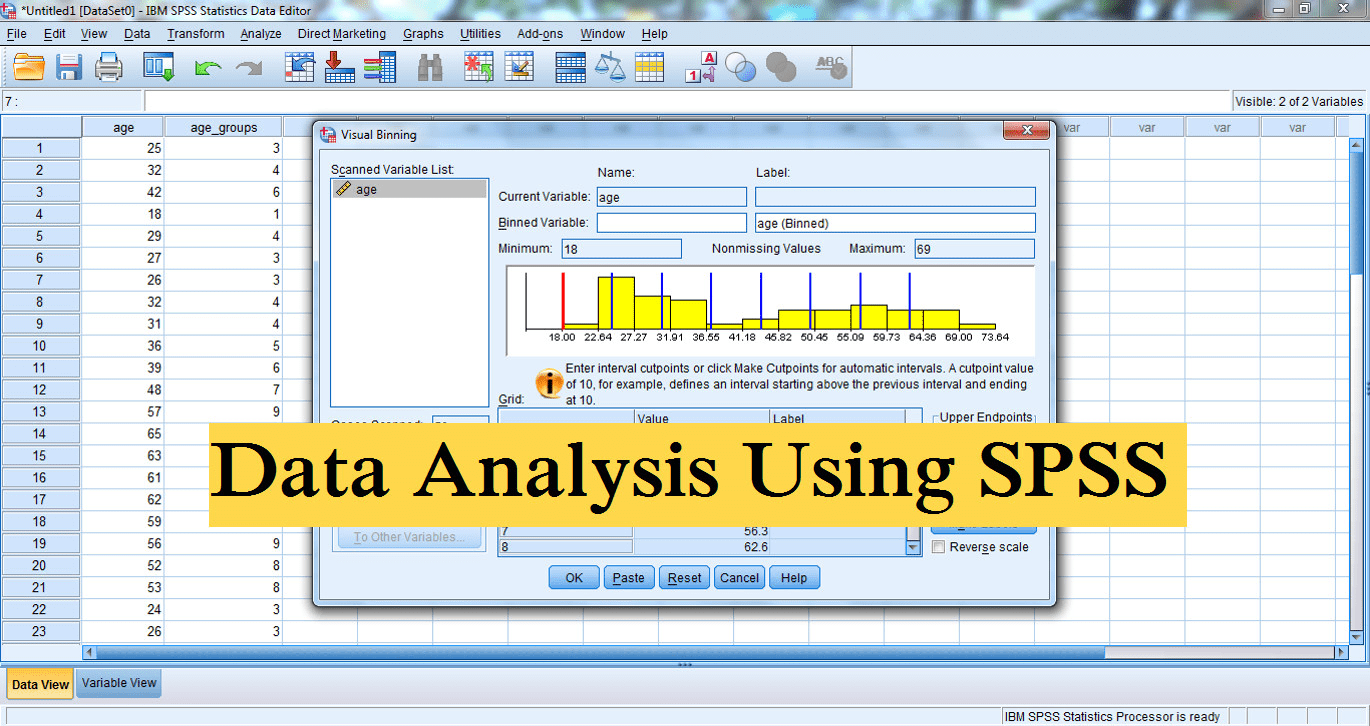Click the Insert Cases toolbar icon

pyautogui.click(x=480, y=67)
